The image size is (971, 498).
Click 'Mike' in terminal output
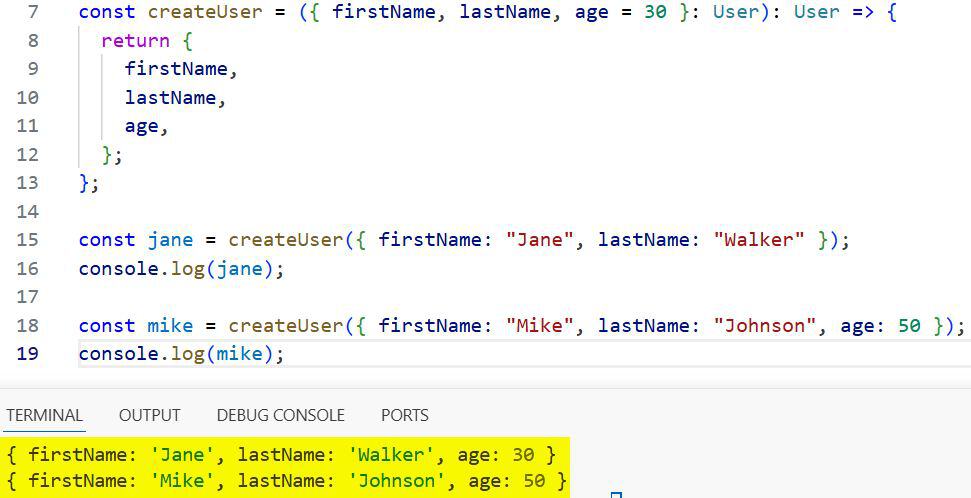point(183,481)
